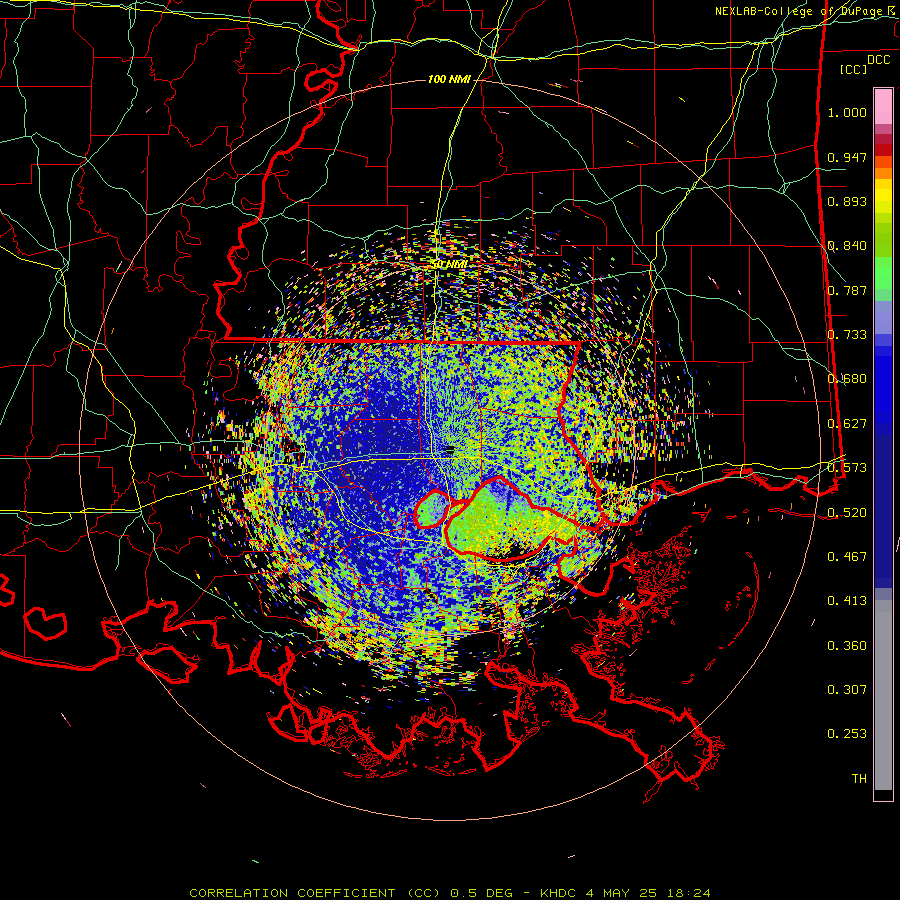Image resolution: width=900 pixels, height=900 pixels.
Task: Select the 0.573 legend value
Action: pyautogui.click(x=847, y=468)
